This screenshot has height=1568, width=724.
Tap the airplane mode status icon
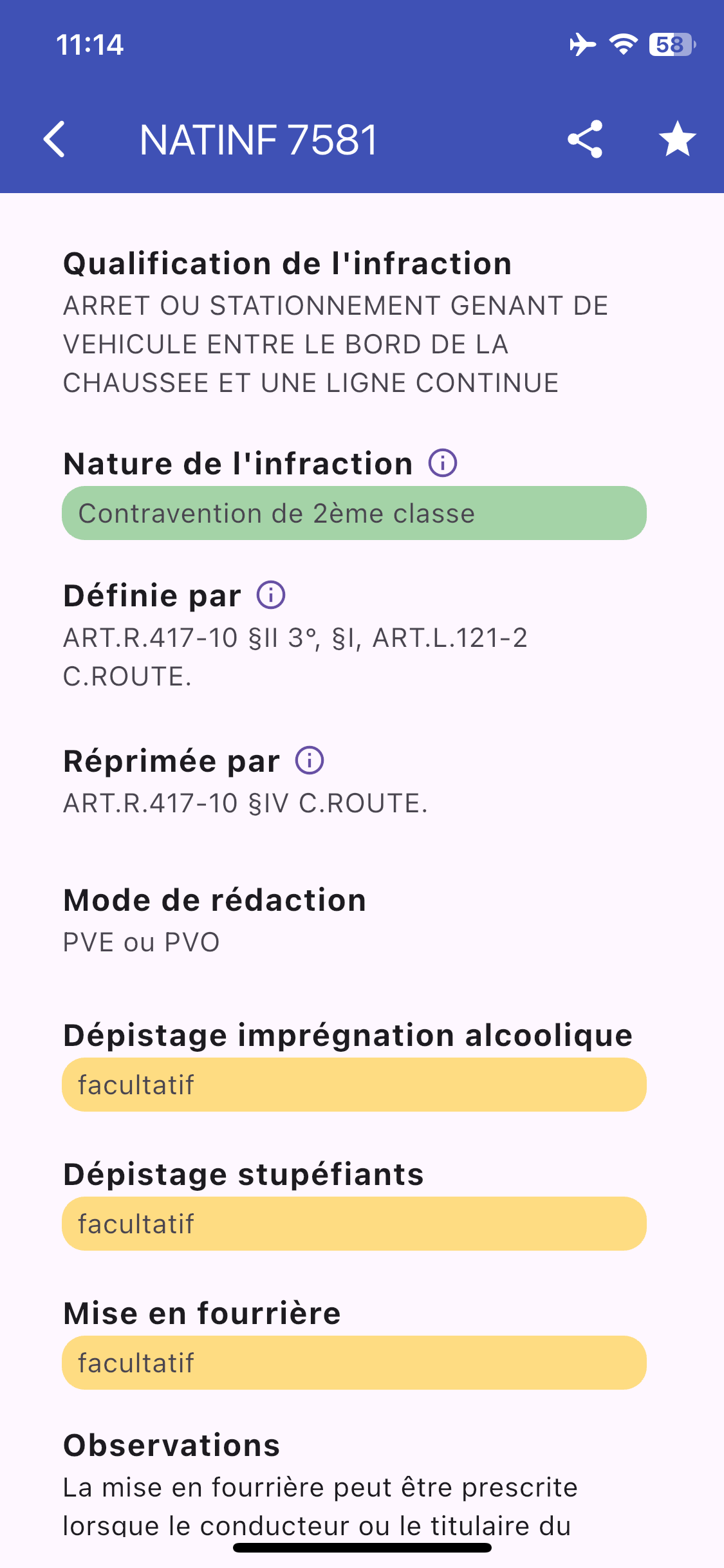coord(582,44)
